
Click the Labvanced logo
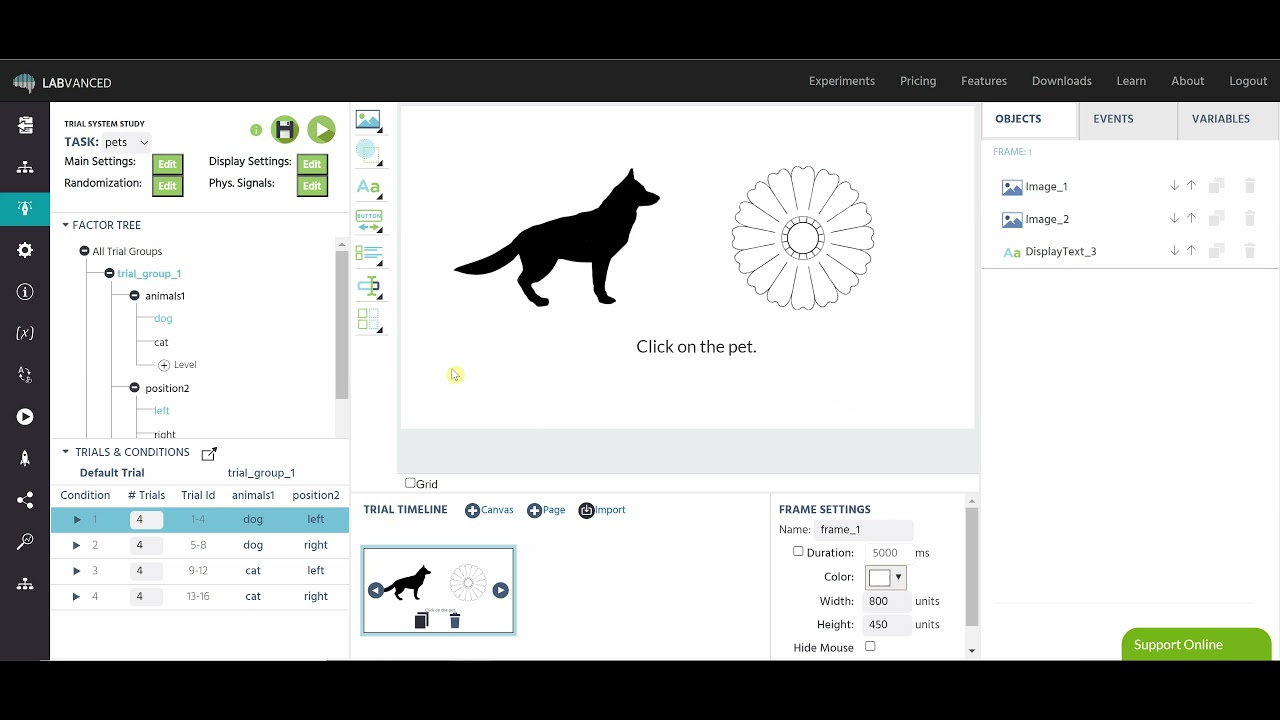62,82
